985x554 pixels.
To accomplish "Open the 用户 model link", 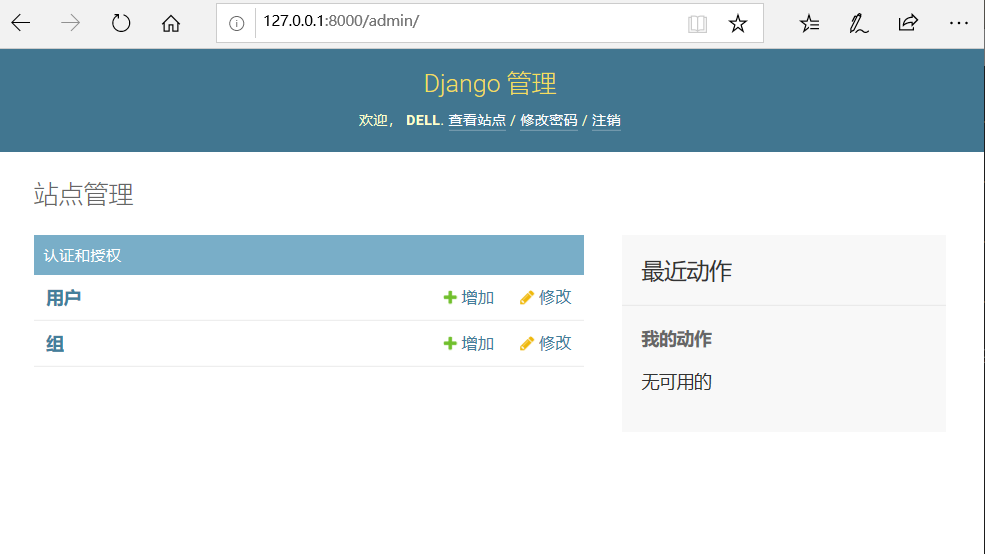I will [x=63, y=298].
